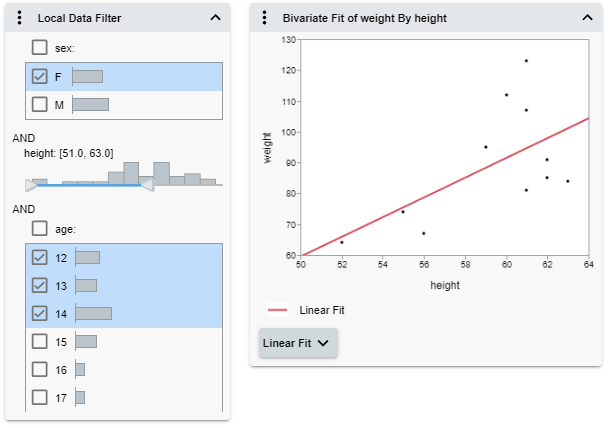Click the right height range slider handle
Image resolution: width=609 pixels, height=428 pixels.
147,184
